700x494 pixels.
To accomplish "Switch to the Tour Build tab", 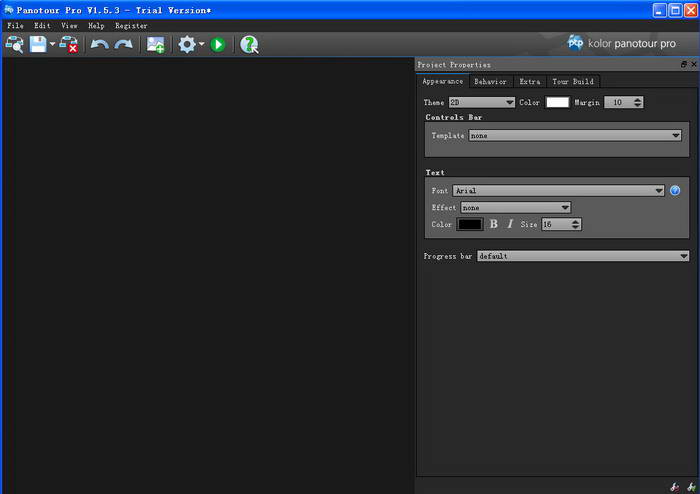I will (573, 82).
